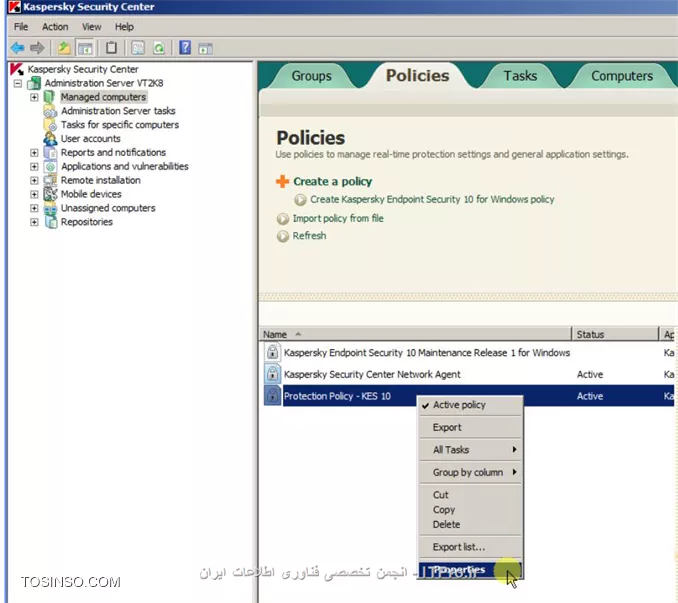Click the Remote installation icon
The height and width of the screenshot is (603, 678).
pyautogui.click(x=50, y=180)
